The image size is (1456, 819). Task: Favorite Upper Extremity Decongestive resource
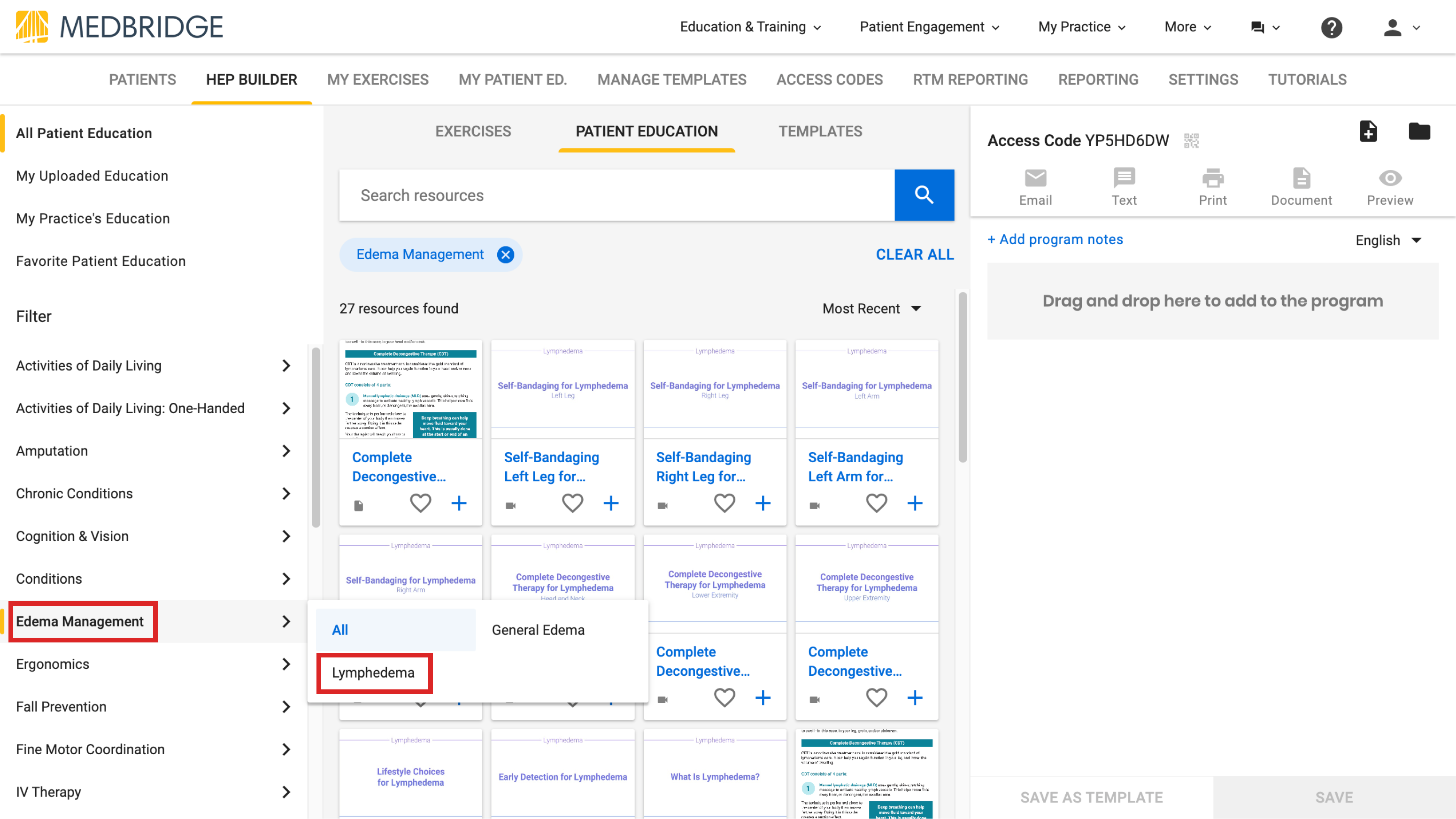click(877, 697)
